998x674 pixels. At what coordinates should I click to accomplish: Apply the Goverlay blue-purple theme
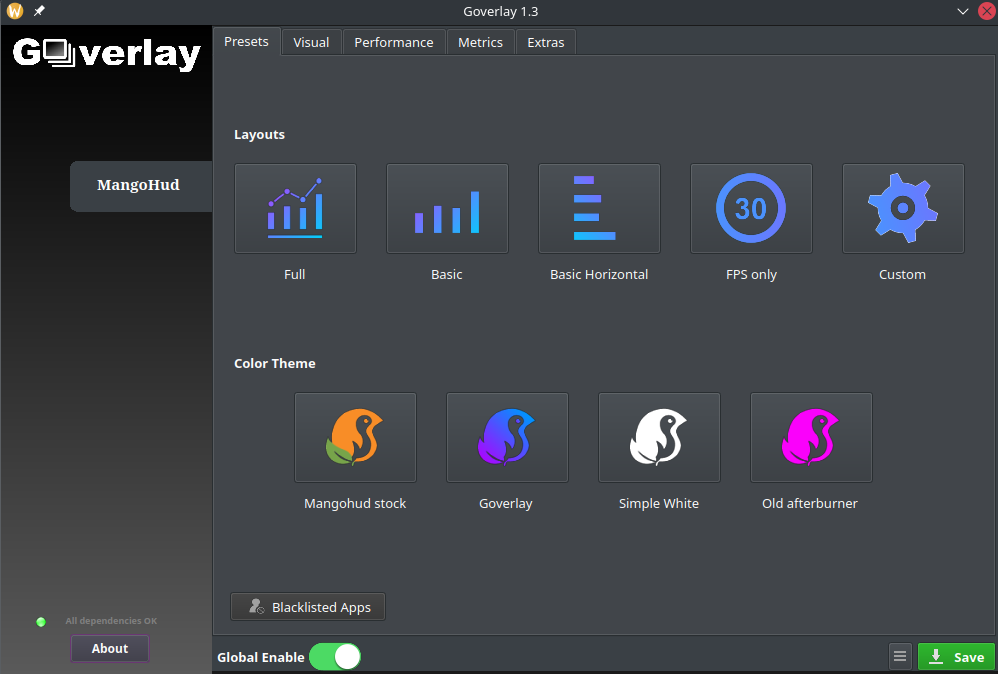507,437
